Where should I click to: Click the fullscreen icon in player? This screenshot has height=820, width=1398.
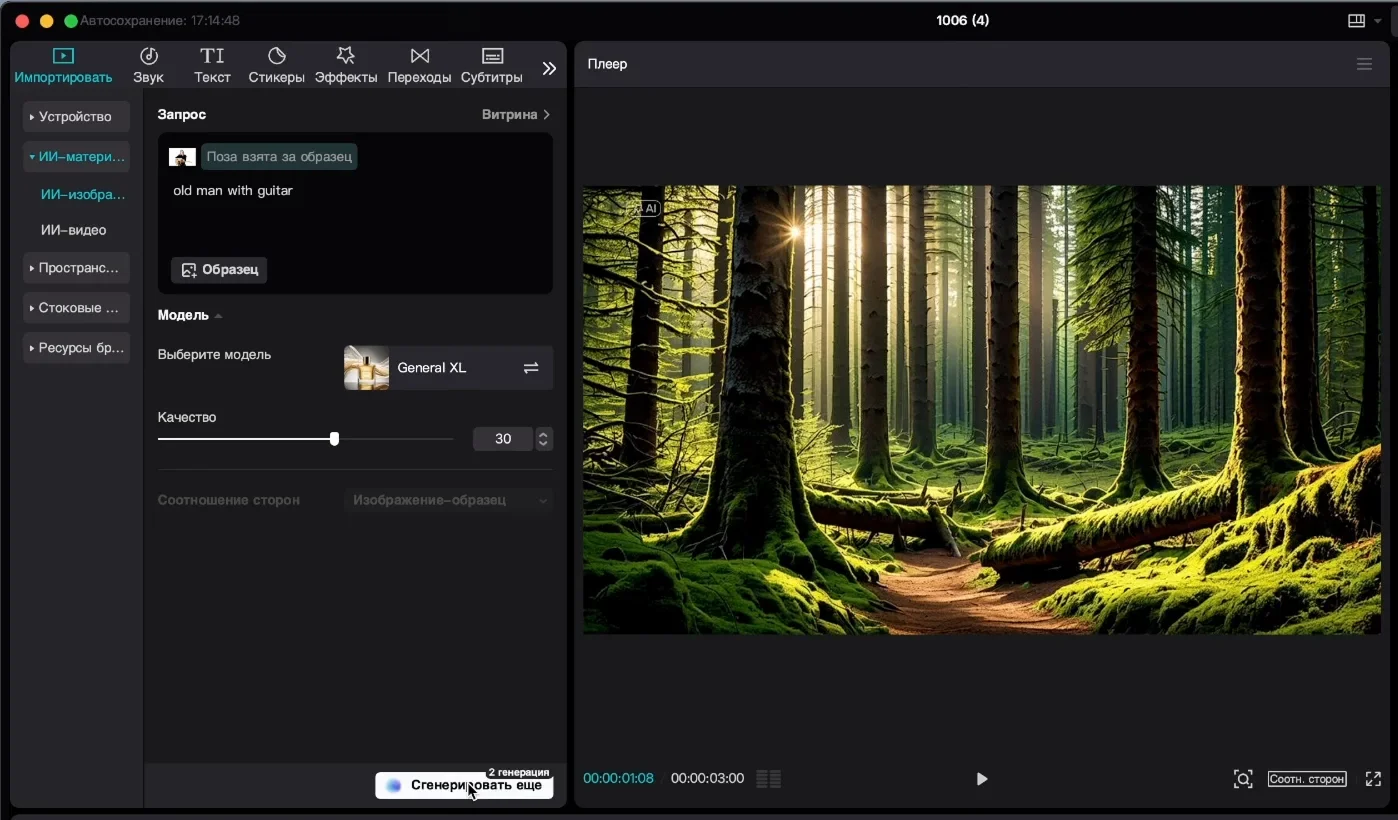[x=1373, y=779]
